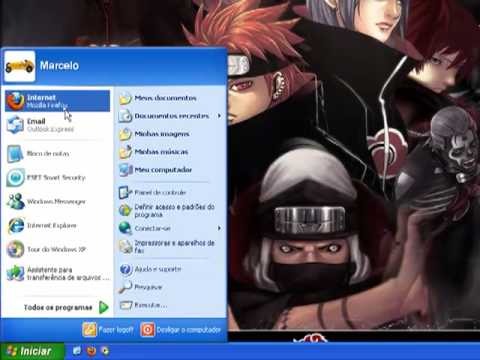
Task: Click Email Outlook Express label text
Action: click(x=50, y=125)
